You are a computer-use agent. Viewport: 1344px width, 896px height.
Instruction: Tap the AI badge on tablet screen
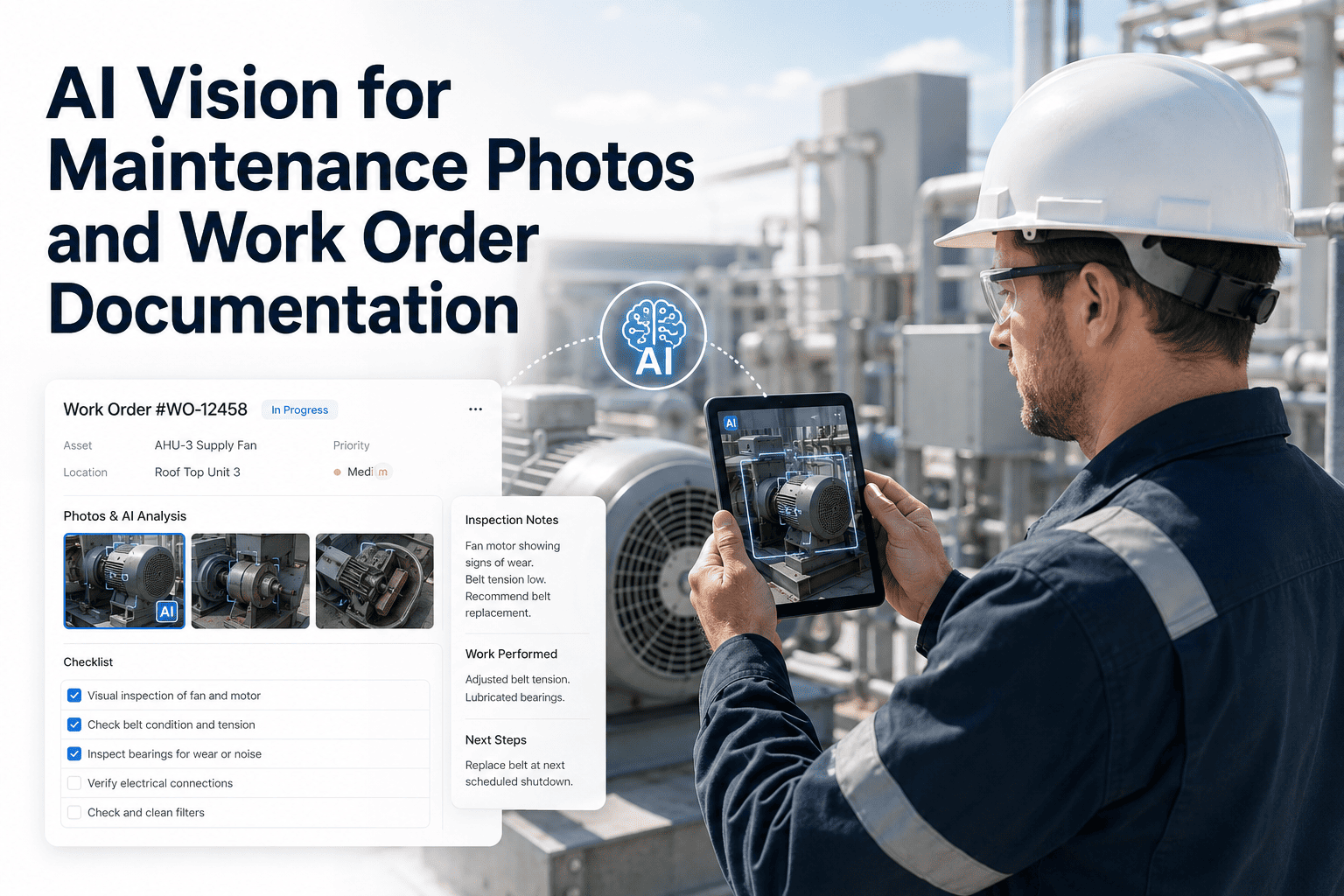pos(731,423)
